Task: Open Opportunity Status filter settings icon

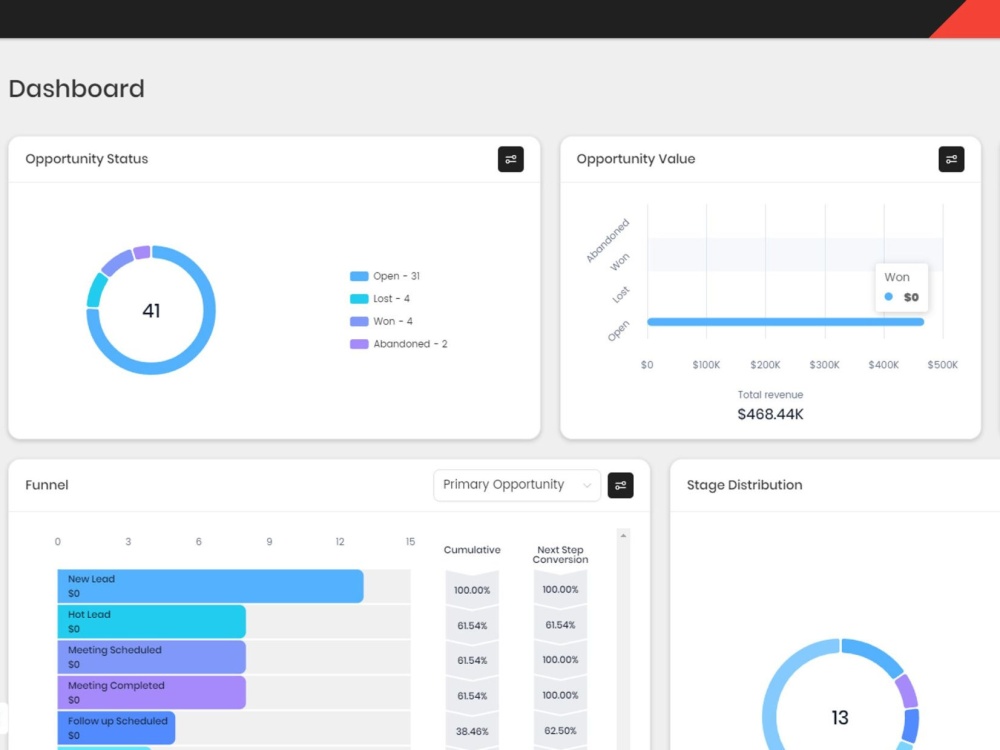Action: [510, 159]
